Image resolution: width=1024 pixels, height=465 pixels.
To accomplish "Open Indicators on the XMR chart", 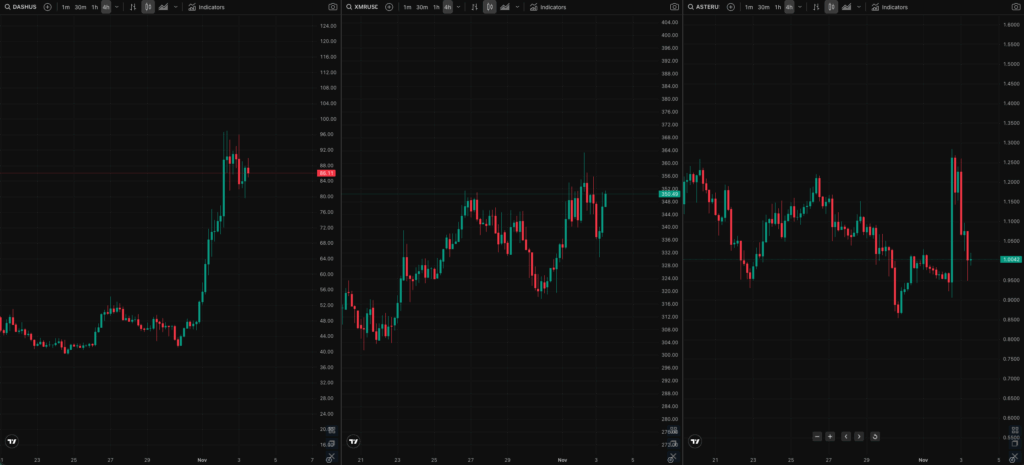I will point(548,7).
